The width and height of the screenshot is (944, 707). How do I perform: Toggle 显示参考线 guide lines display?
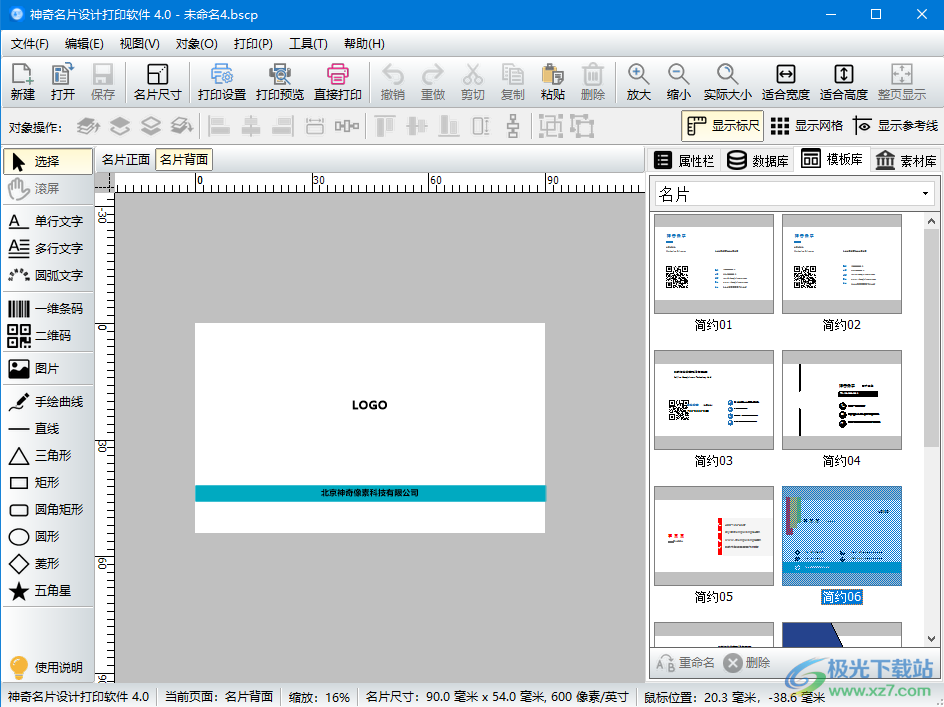895,126
